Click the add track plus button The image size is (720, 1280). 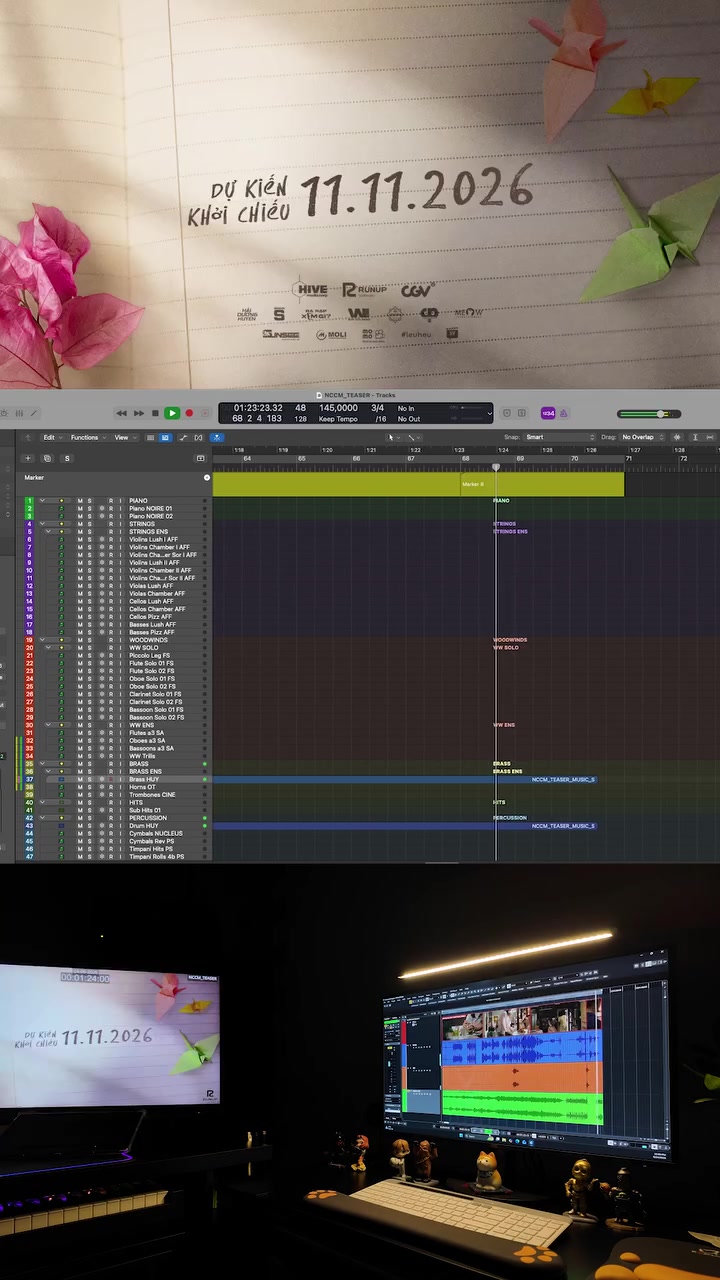click(x=28, y=458)
